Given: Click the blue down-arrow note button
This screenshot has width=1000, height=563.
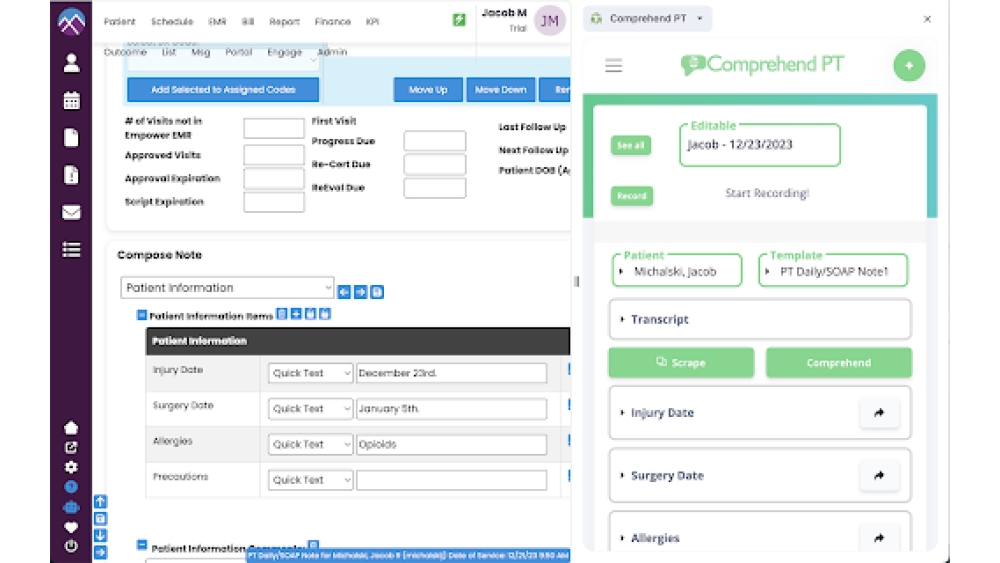Looking at the screenshot, I should point(101,536).
